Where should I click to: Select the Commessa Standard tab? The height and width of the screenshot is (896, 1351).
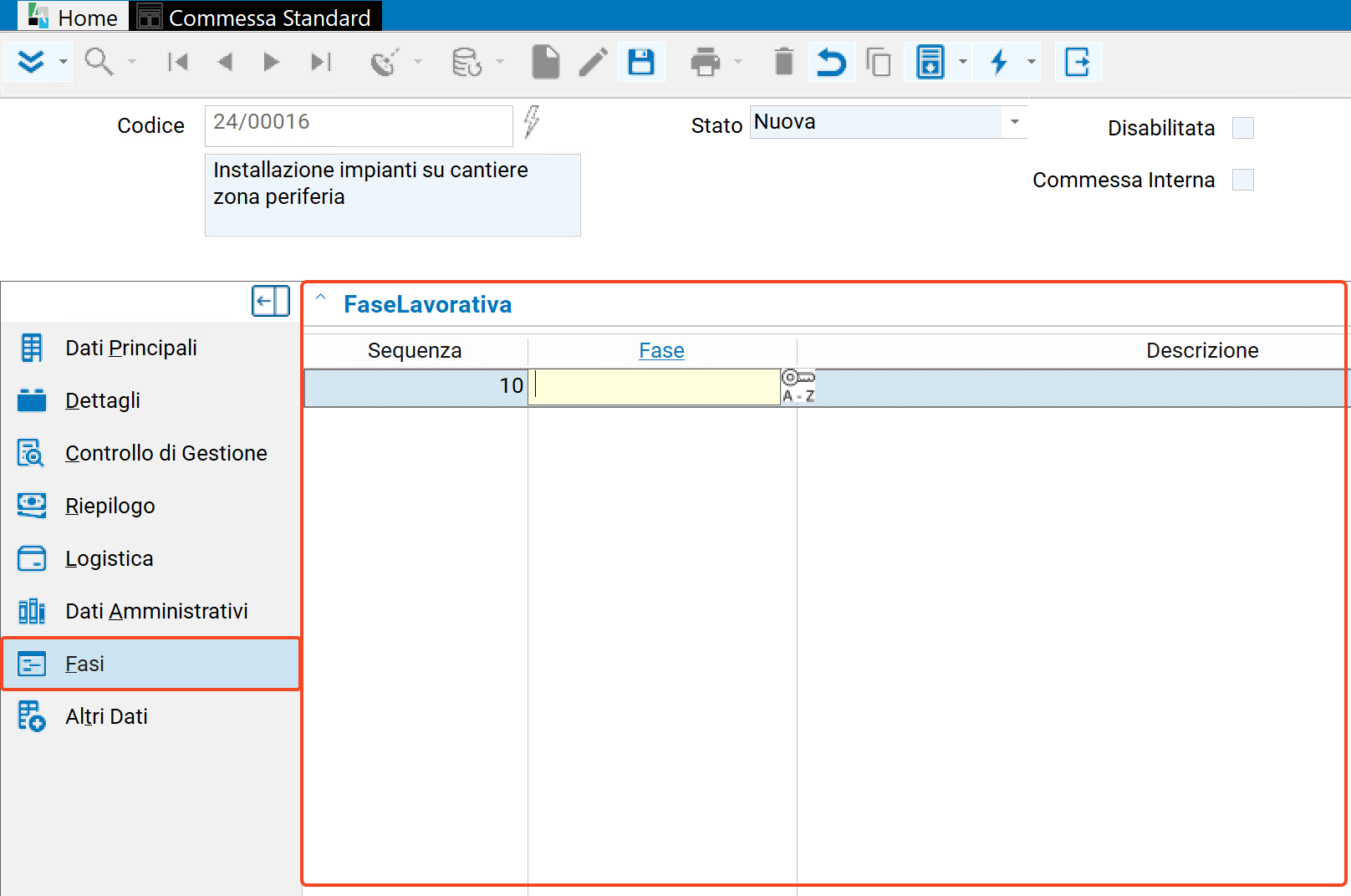(x=257, y=17)
